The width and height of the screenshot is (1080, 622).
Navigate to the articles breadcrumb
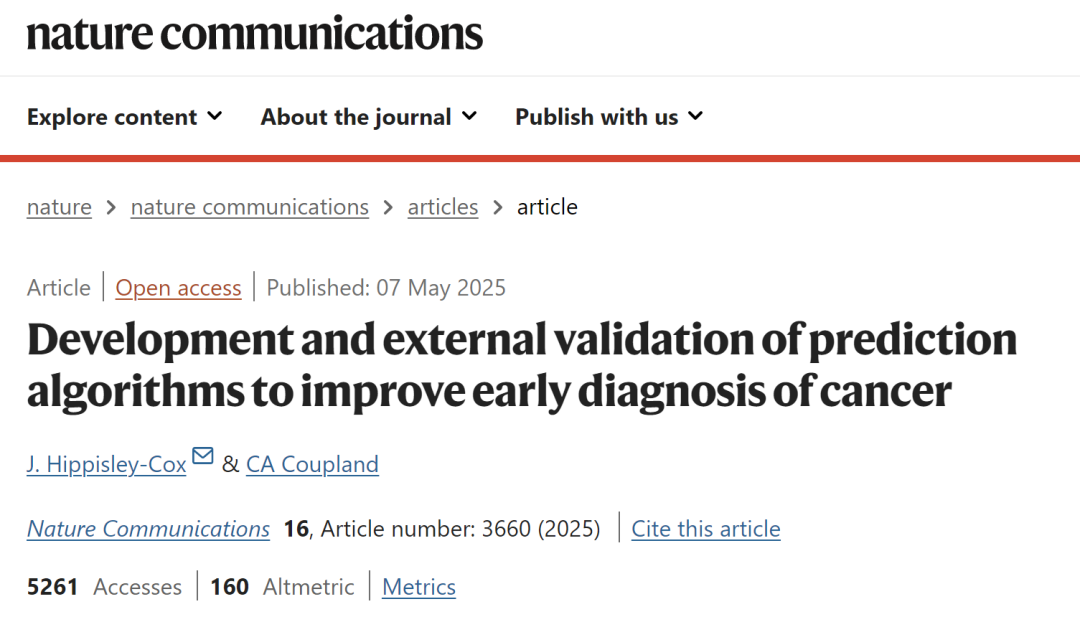point(442,207)
